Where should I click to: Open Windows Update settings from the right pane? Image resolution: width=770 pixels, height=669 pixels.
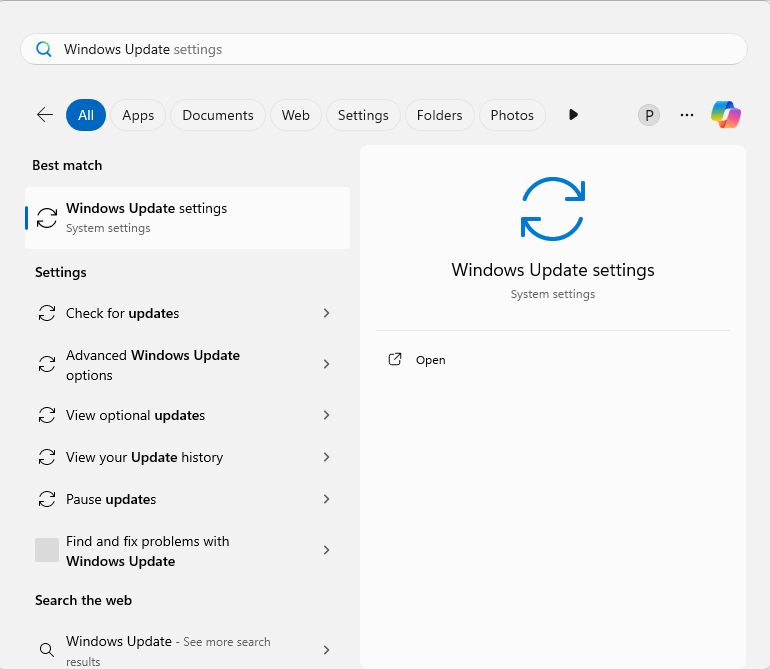(431, 360)
